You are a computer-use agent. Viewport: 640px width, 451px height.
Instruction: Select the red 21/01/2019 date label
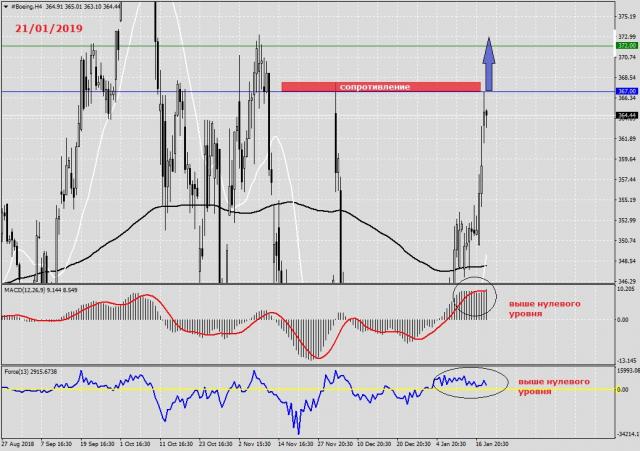(50, 30)
